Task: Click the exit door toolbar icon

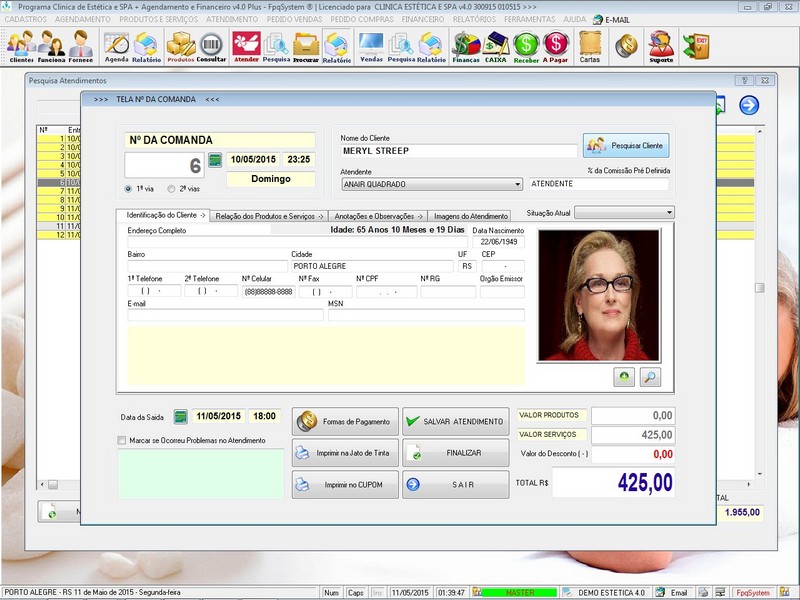Action: pyautogui.click(x=696, y=46)
